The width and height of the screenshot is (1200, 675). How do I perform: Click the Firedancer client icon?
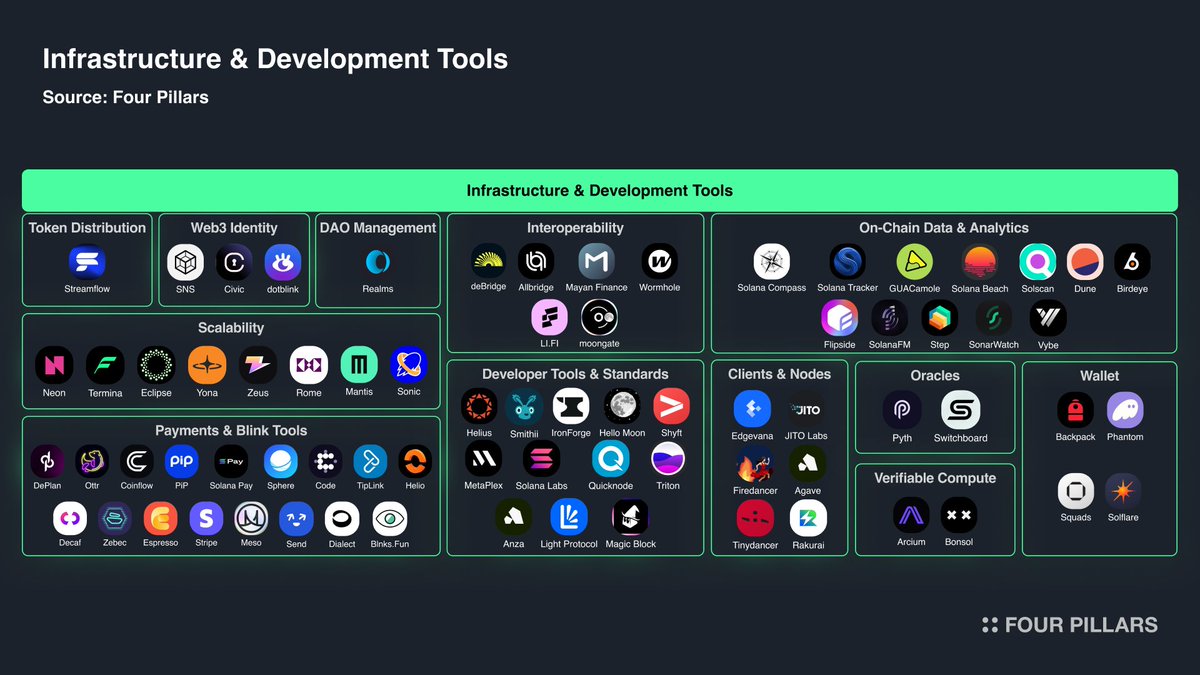[x=753, y=465]
